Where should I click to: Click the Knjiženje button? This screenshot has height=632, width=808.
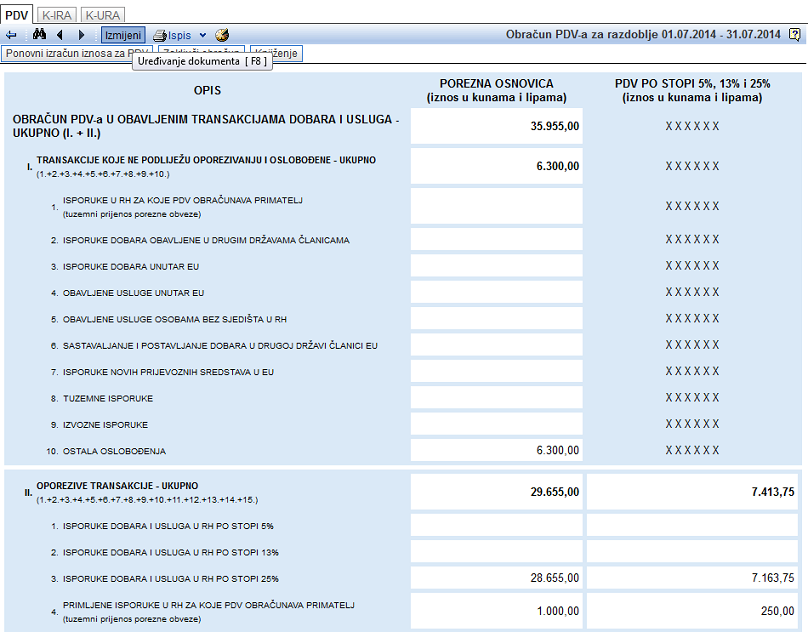[x=276, y=53]
